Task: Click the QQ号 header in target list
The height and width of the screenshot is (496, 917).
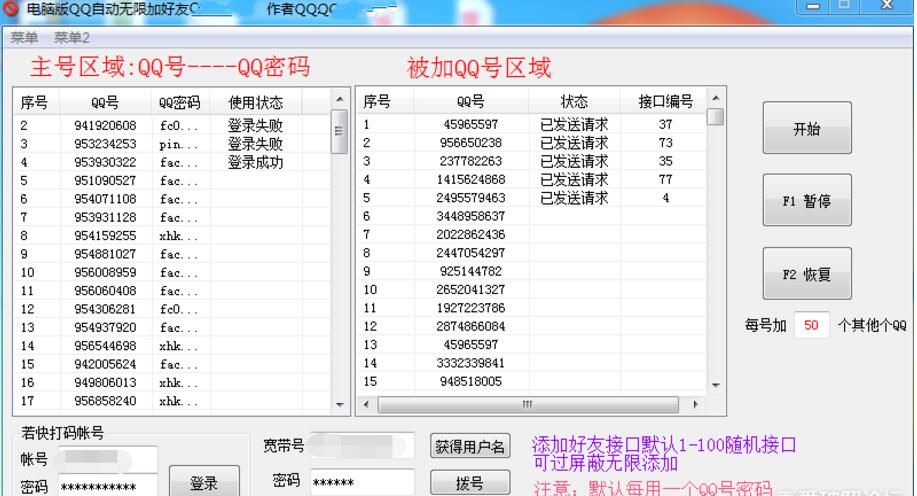Action: point(471,101)
